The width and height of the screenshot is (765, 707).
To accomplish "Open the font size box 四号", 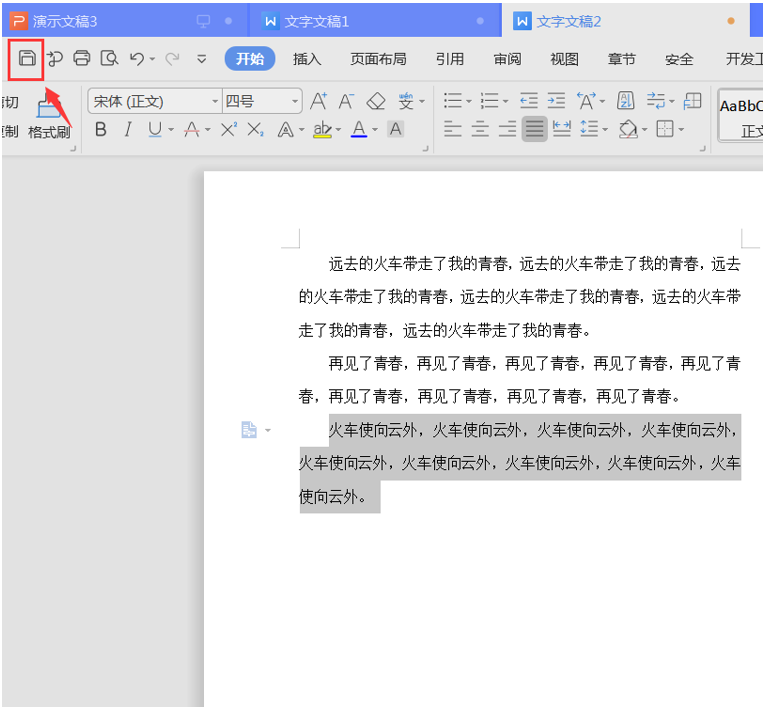I will click(262, 101).
